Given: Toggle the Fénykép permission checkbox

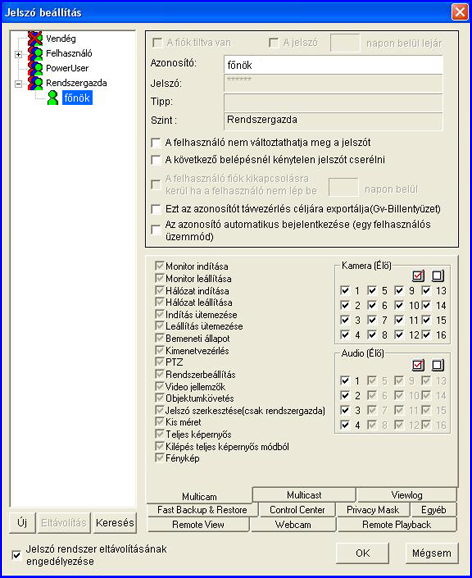Looking at the screenshot, I should [x=159, y=458].
